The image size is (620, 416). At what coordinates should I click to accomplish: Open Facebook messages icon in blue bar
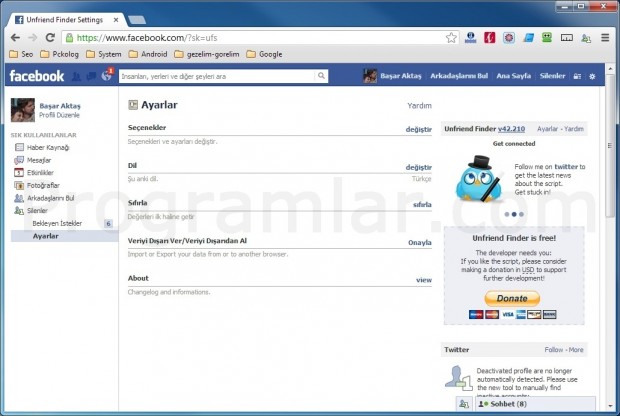[91, 76]
